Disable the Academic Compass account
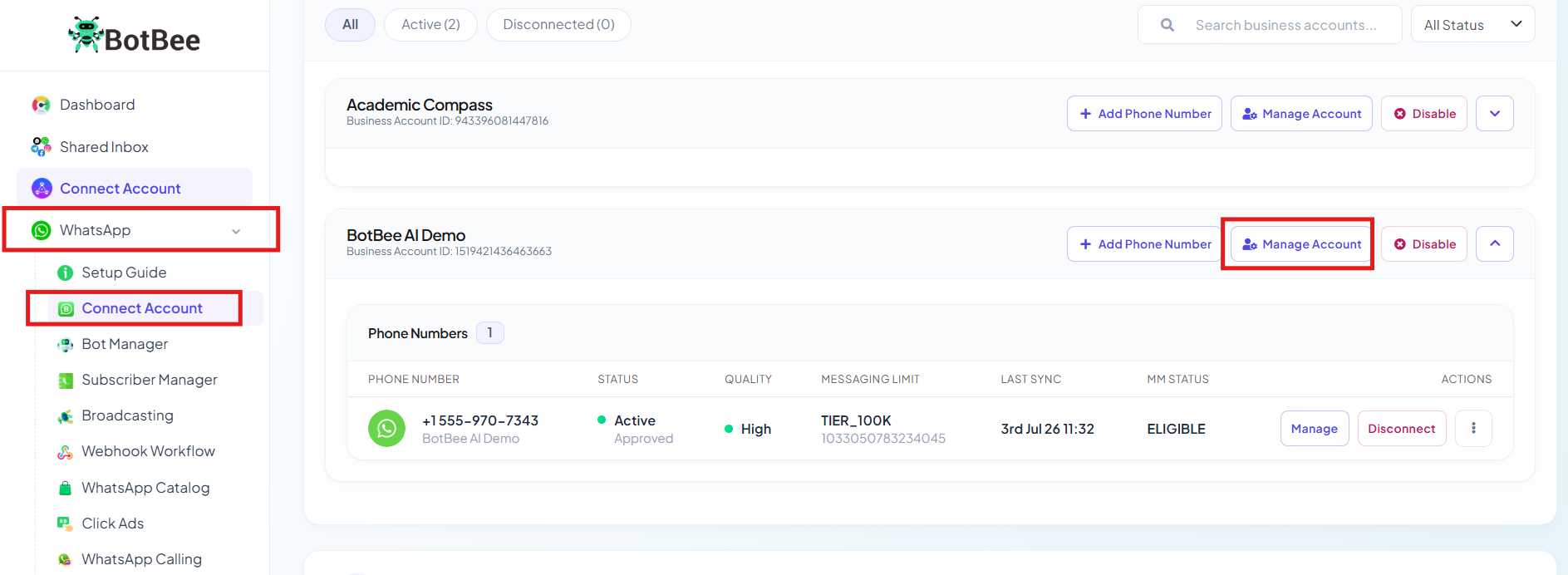The height and width of the screenshot is (575, 1568). point(1424,114)
